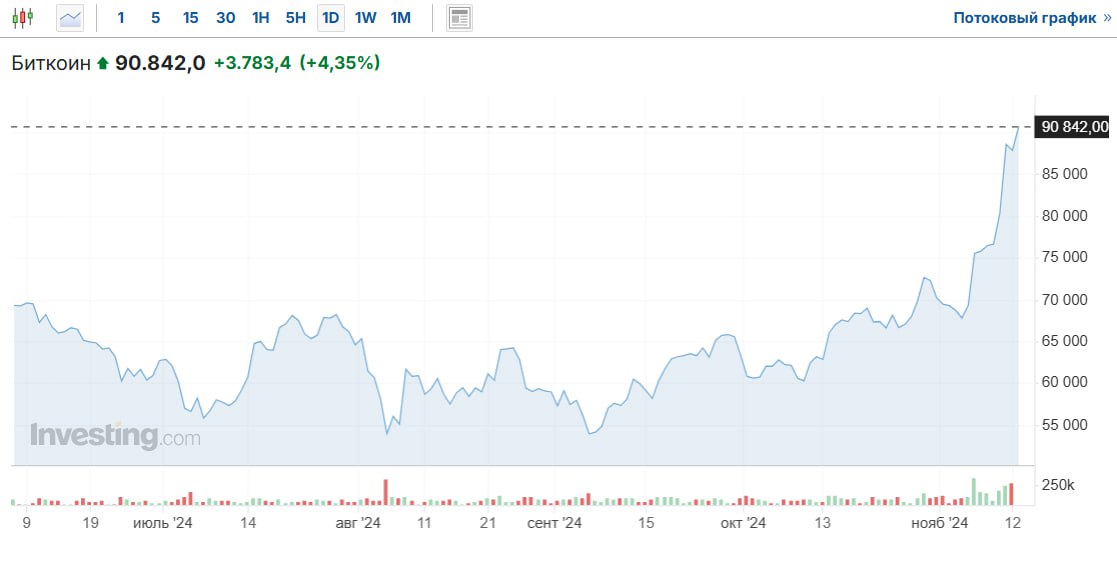1117x572 pixels.
Task: Switch to the 30 minute interval
Action: (226, 18)
